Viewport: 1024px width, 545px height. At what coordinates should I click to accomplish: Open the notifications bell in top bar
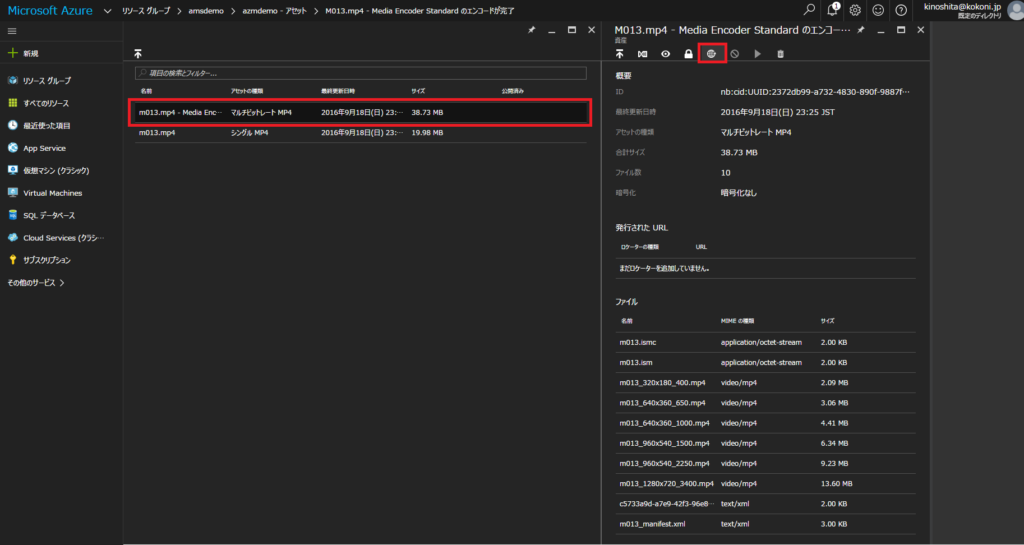click(832, 10)
